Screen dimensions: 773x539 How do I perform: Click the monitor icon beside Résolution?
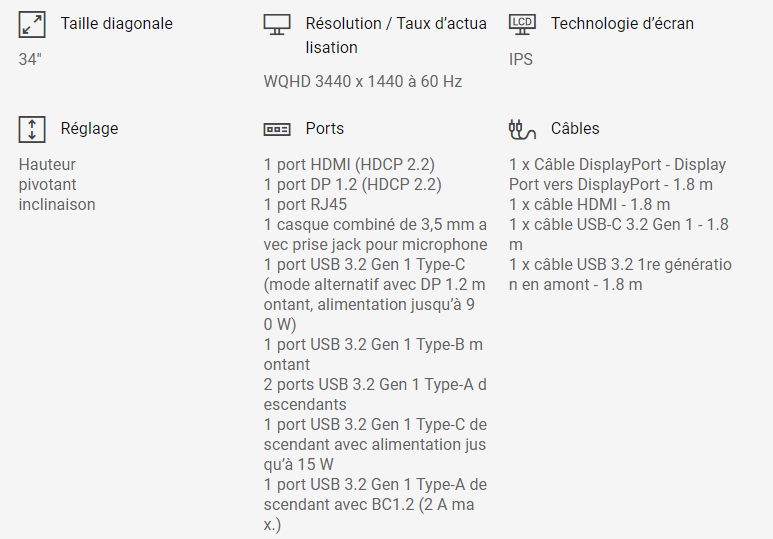277,24
